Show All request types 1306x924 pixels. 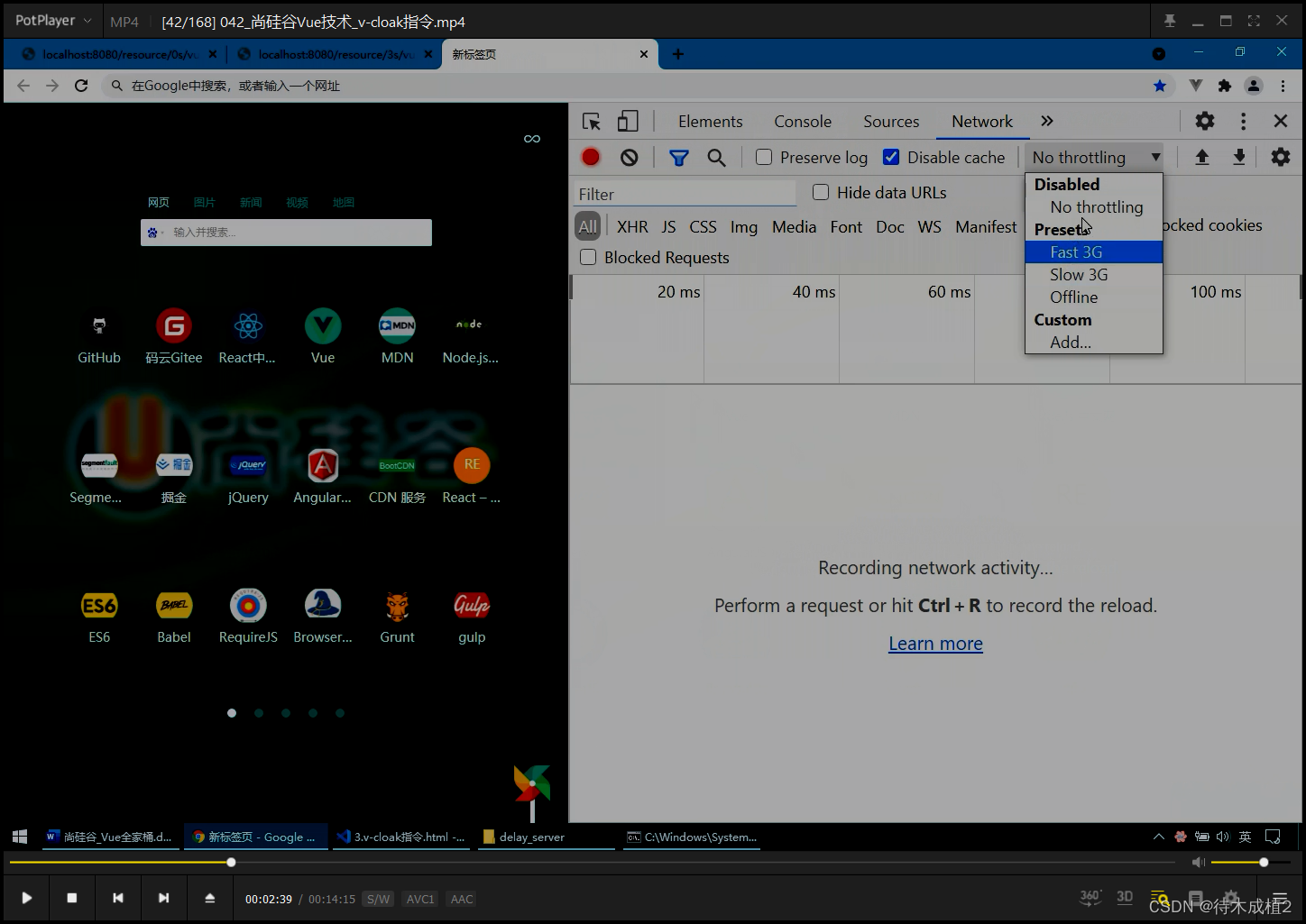[588, 226]
